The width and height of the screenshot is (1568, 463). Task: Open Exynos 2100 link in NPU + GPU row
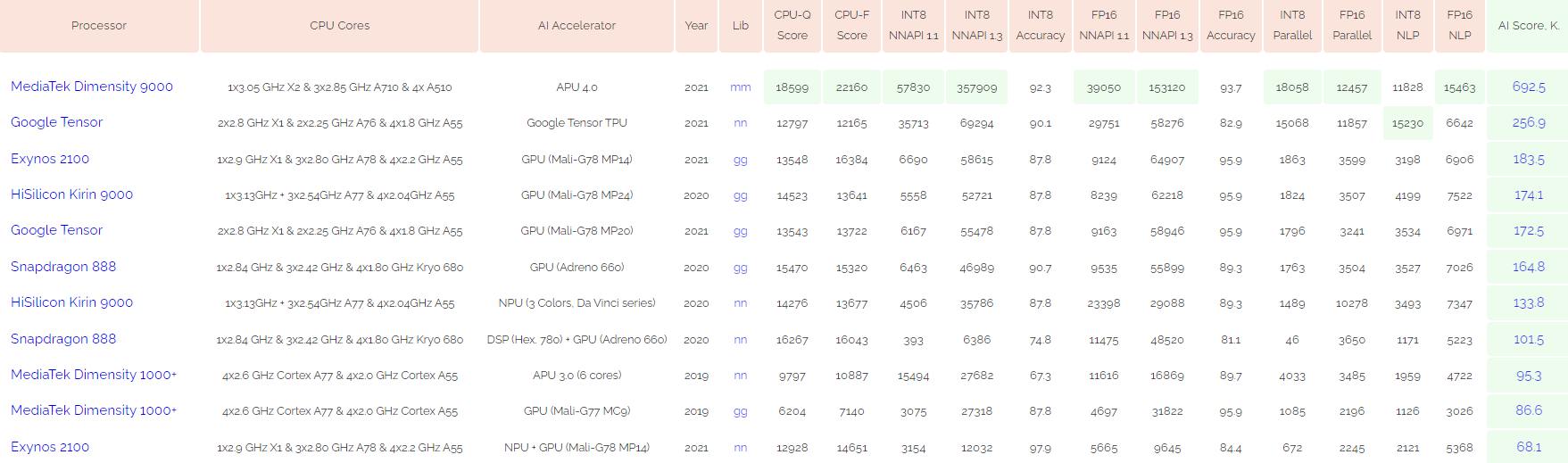click(x=50, y=447)
